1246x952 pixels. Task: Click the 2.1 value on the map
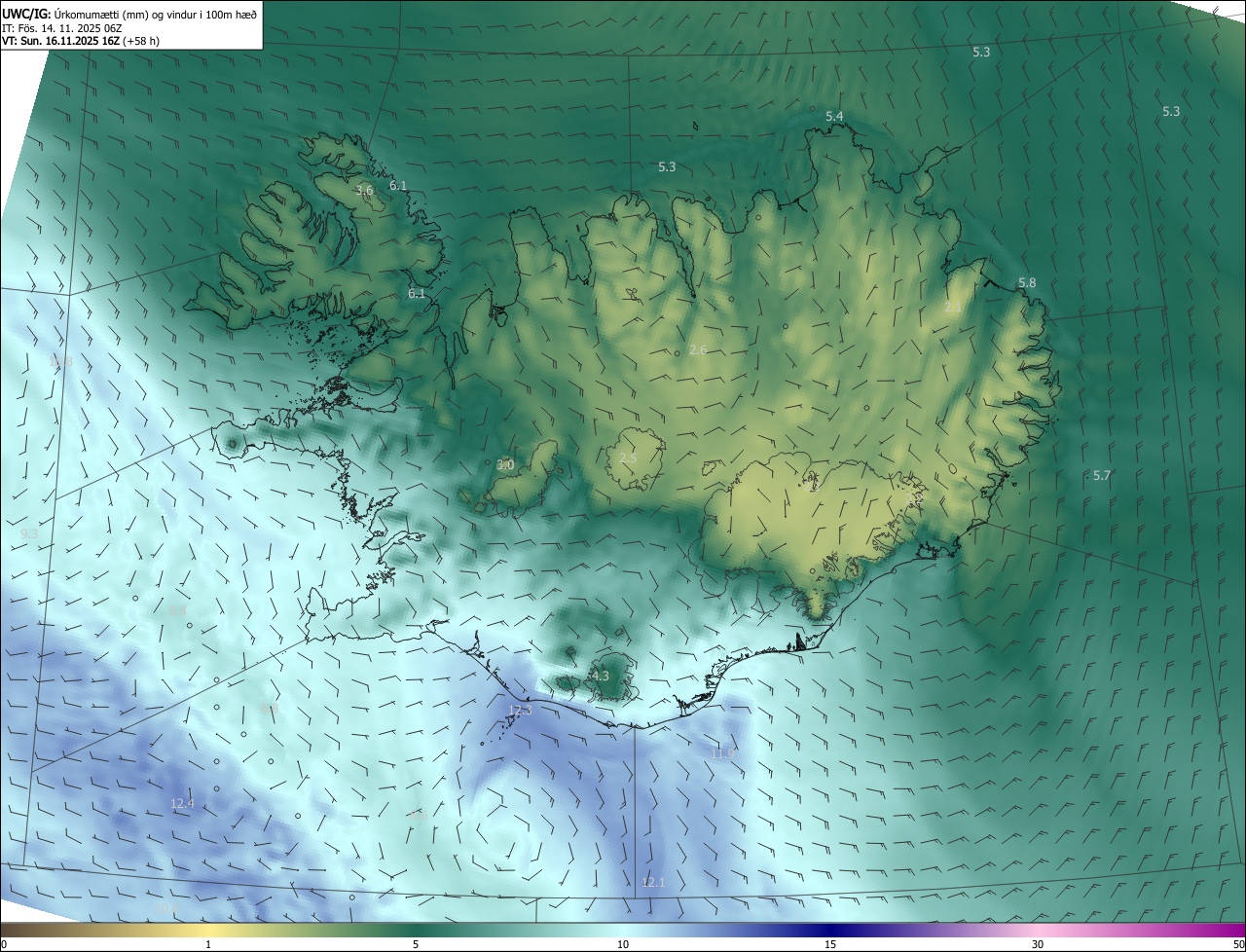(x=953, y=307)
